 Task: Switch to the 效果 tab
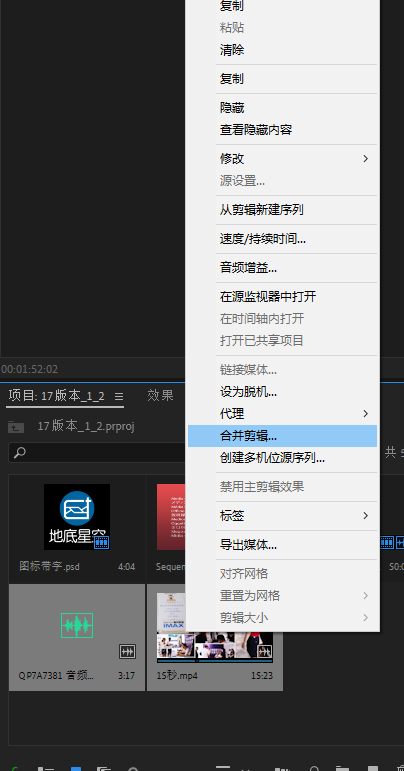point(160,395)
